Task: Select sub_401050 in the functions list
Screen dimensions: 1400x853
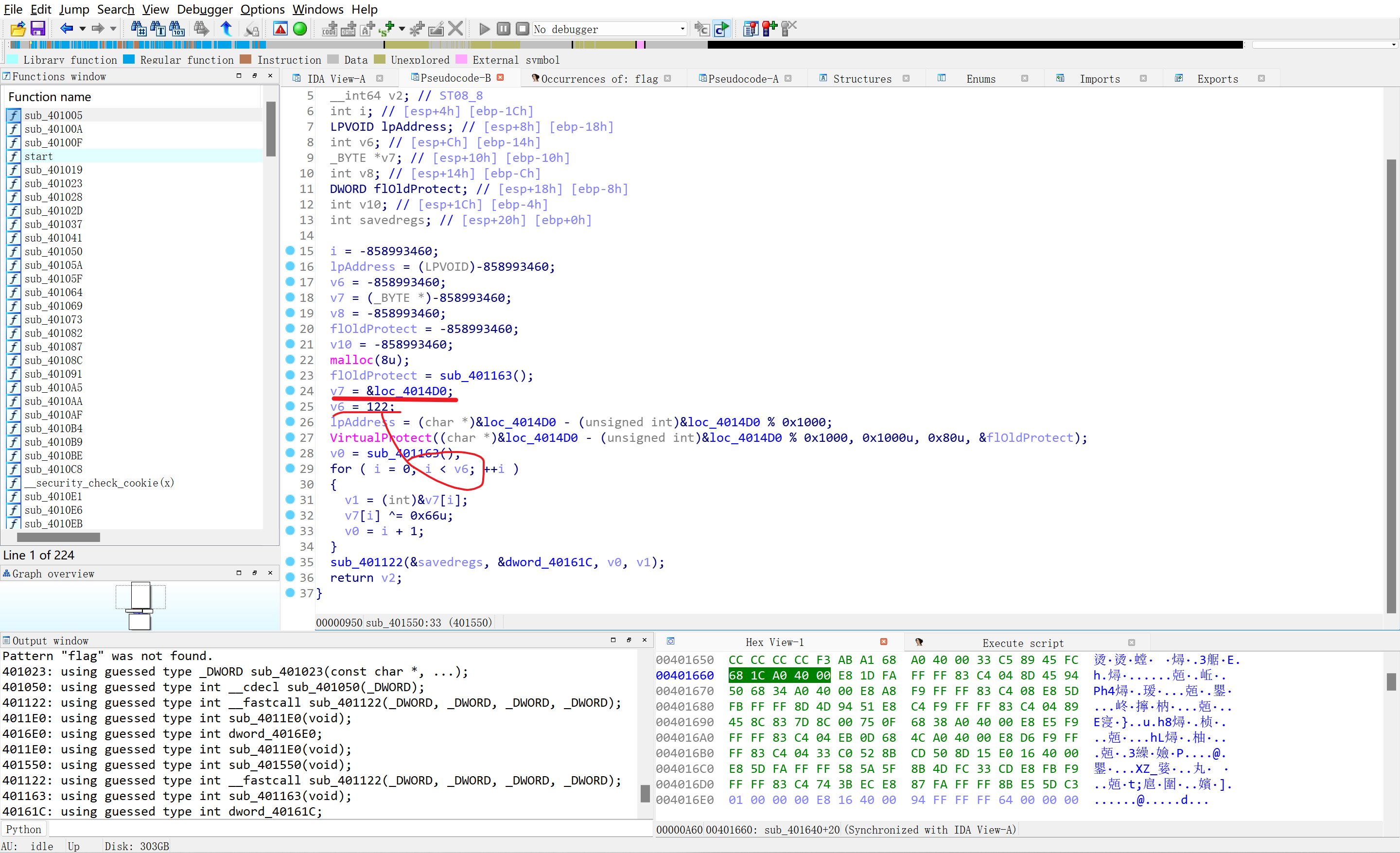Action: 53,251
